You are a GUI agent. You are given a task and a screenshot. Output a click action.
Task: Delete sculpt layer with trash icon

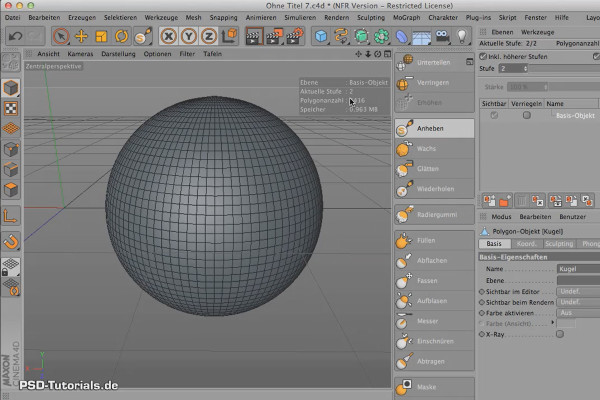[521, 200]
